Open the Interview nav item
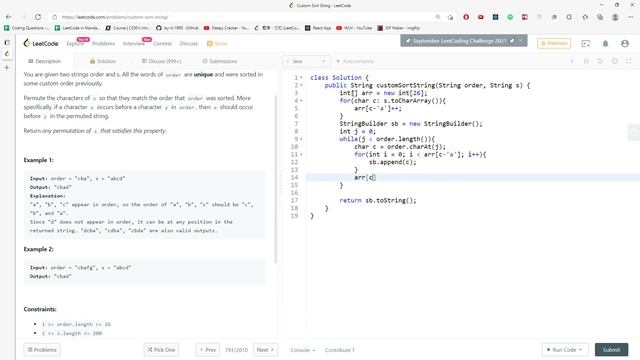 tap(133, 44)
